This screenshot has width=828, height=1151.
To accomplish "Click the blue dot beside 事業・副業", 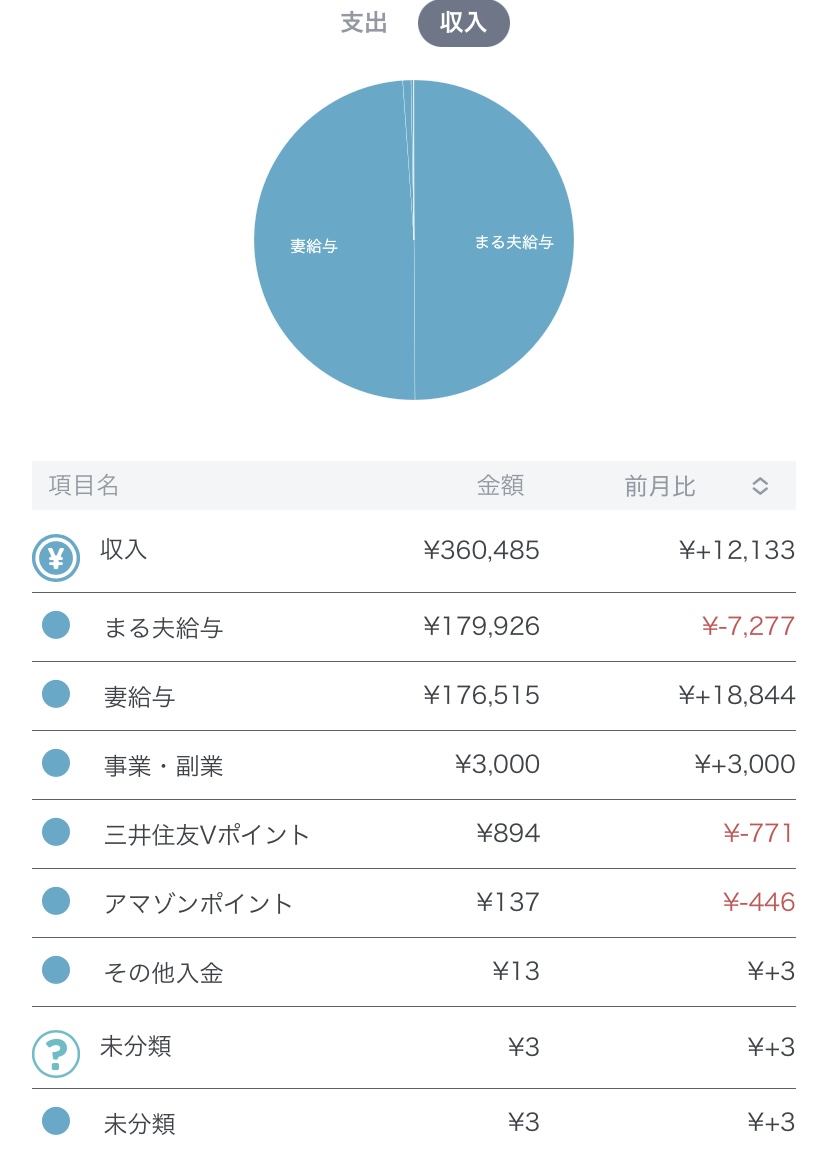I will click(x=56, y=763).
